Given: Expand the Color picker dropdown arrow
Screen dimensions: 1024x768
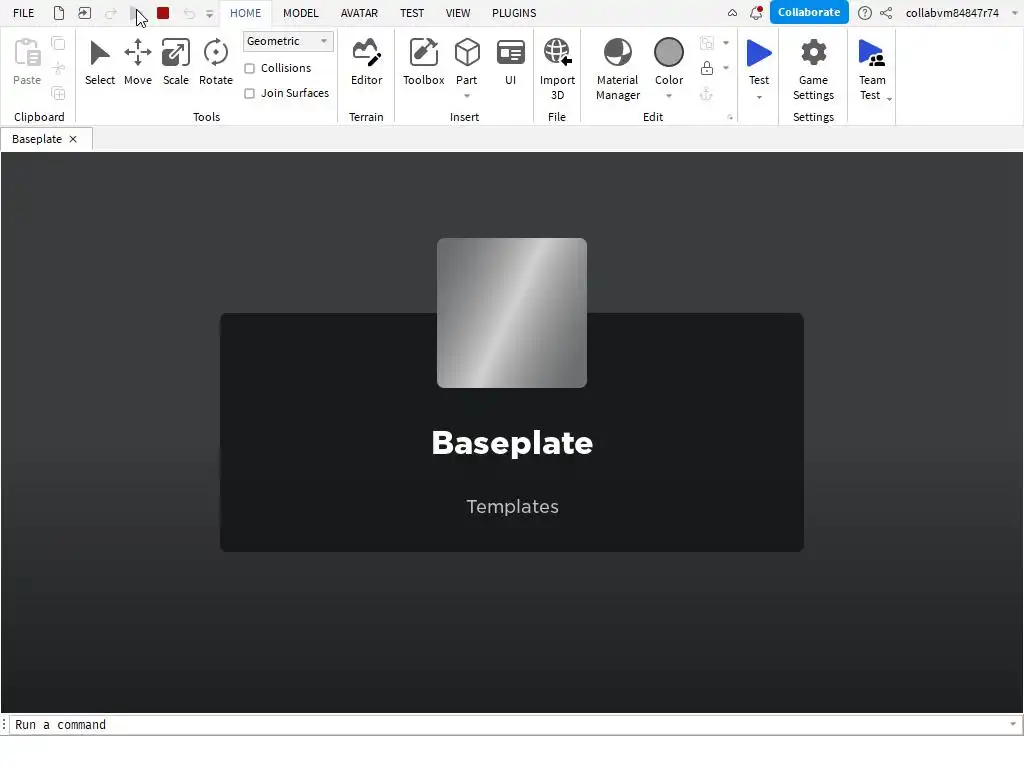Looking at the screenshot, I should click(x=669, y=97).
